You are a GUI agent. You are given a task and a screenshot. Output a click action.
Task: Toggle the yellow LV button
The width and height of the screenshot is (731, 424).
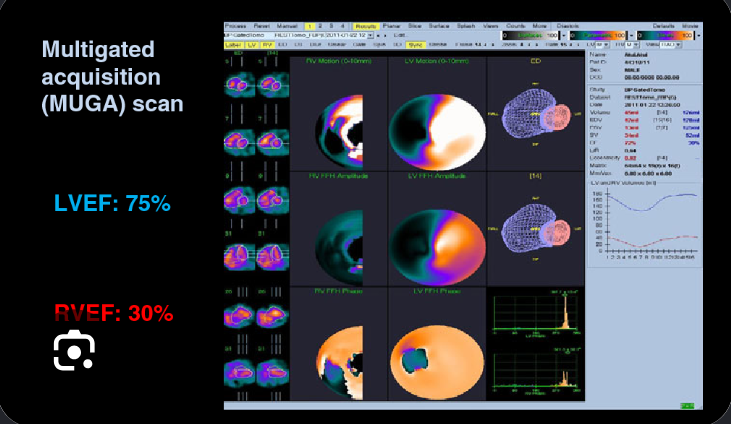click(252, 45)
